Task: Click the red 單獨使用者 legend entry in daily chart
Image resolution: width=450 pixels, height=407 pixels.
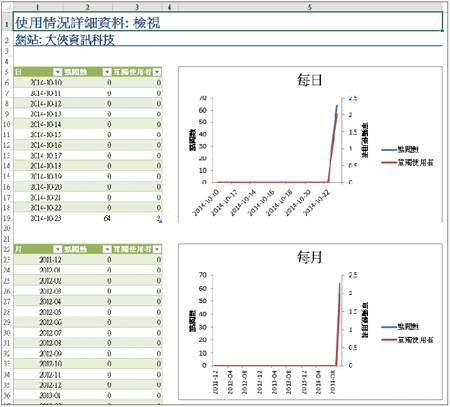Action: tap(407, 163)
